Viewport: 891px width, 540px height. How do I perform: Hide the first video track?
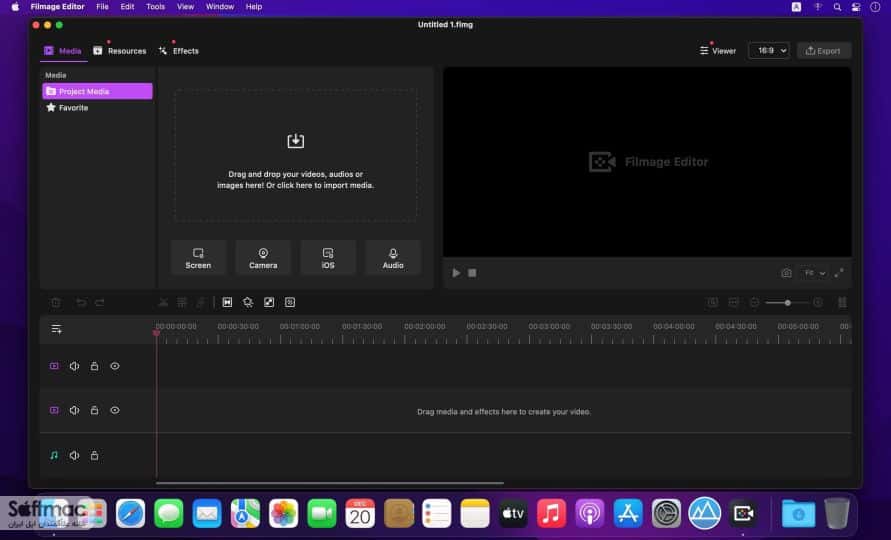click(115, 366)
